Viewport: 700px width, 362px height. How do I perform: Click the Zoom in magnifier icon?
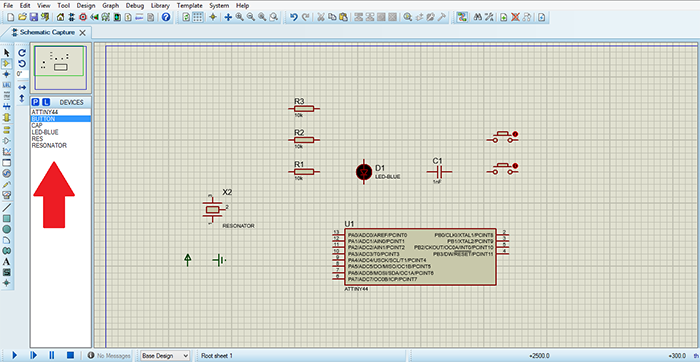pyautogui.click(x=239, y=17)
